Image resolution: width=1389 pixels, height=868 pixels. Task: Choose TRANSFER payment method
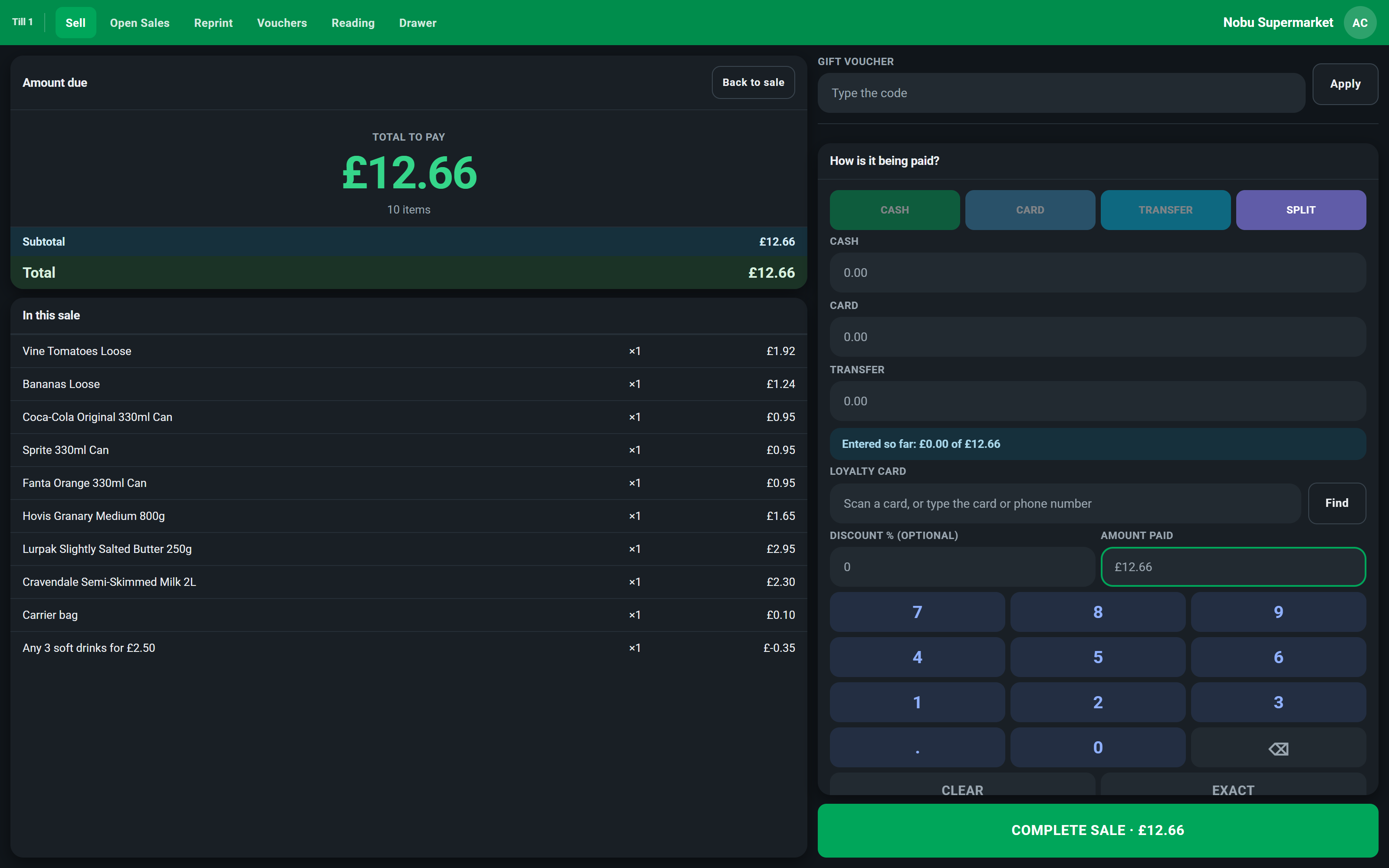pyautogui.click(x=1165, y=210)
